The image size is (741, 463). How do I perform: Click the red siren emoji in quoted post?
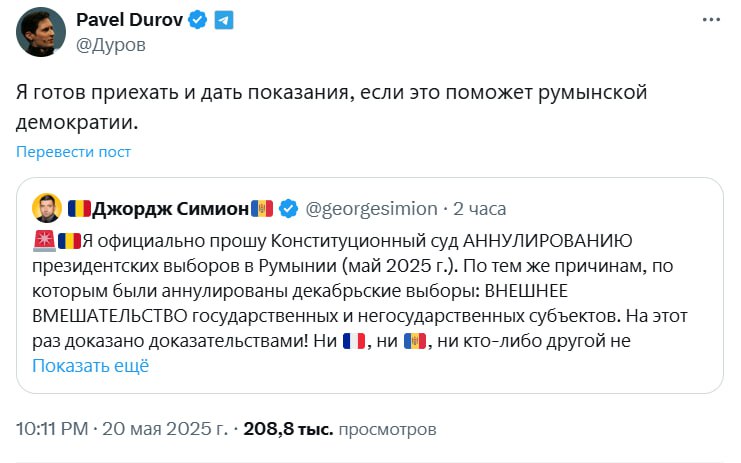point(44,240)
